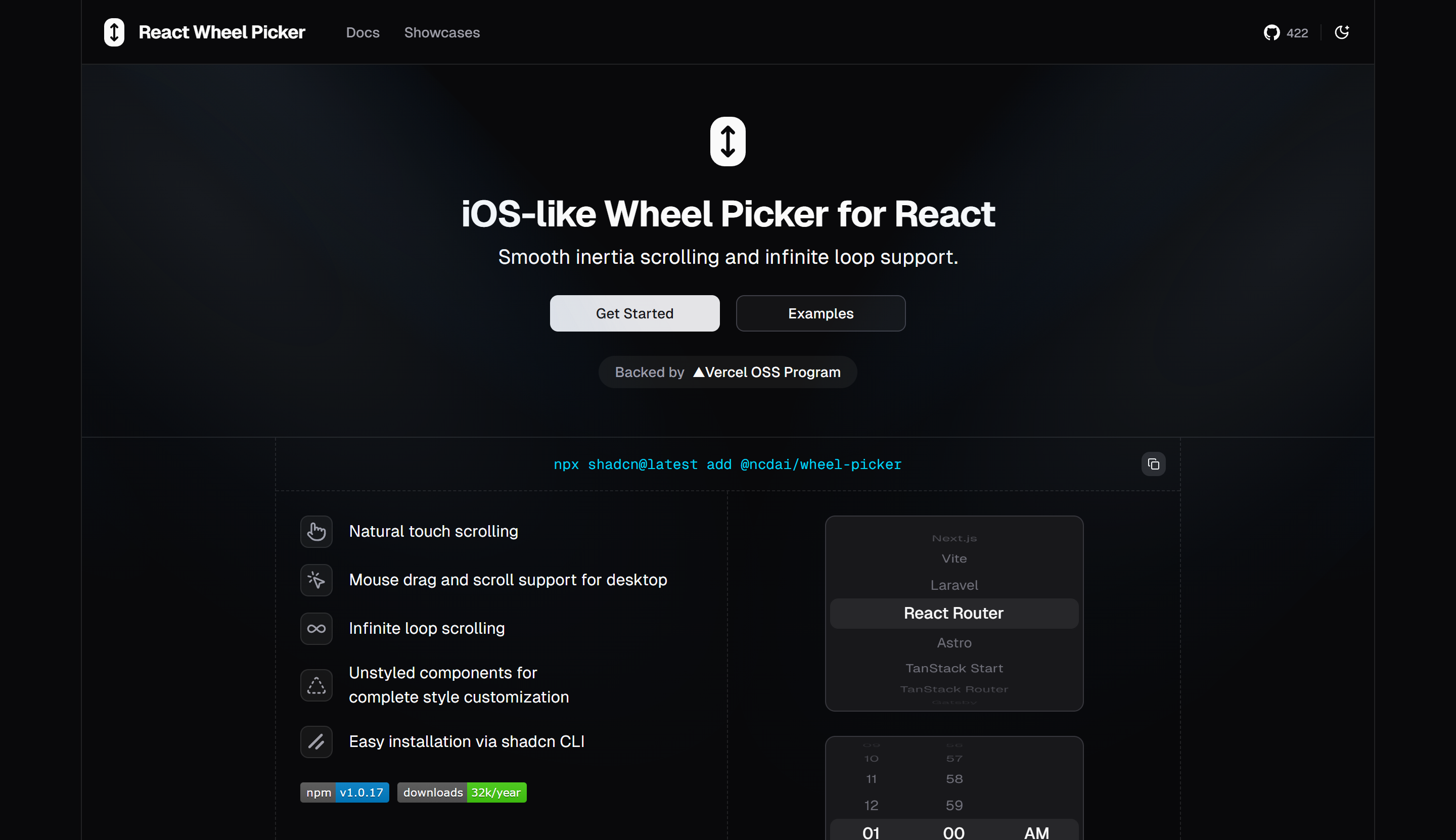Screen dimensions: 1456x840
Task: Select Vite in the framework wheel
Action: tap(953, 558)
